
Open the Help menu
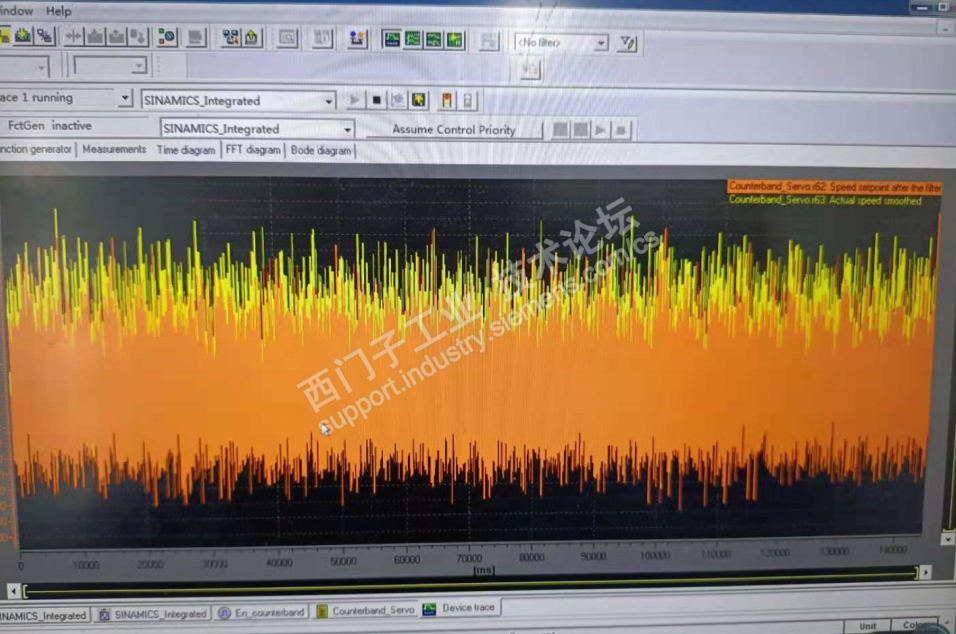pyautogui.click(x=59, y=11)
